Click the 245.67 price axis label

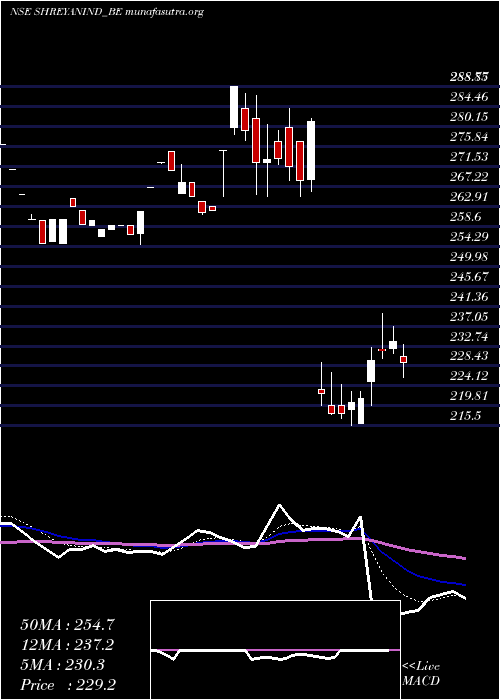pyautogui.click(x=468, y=277)
